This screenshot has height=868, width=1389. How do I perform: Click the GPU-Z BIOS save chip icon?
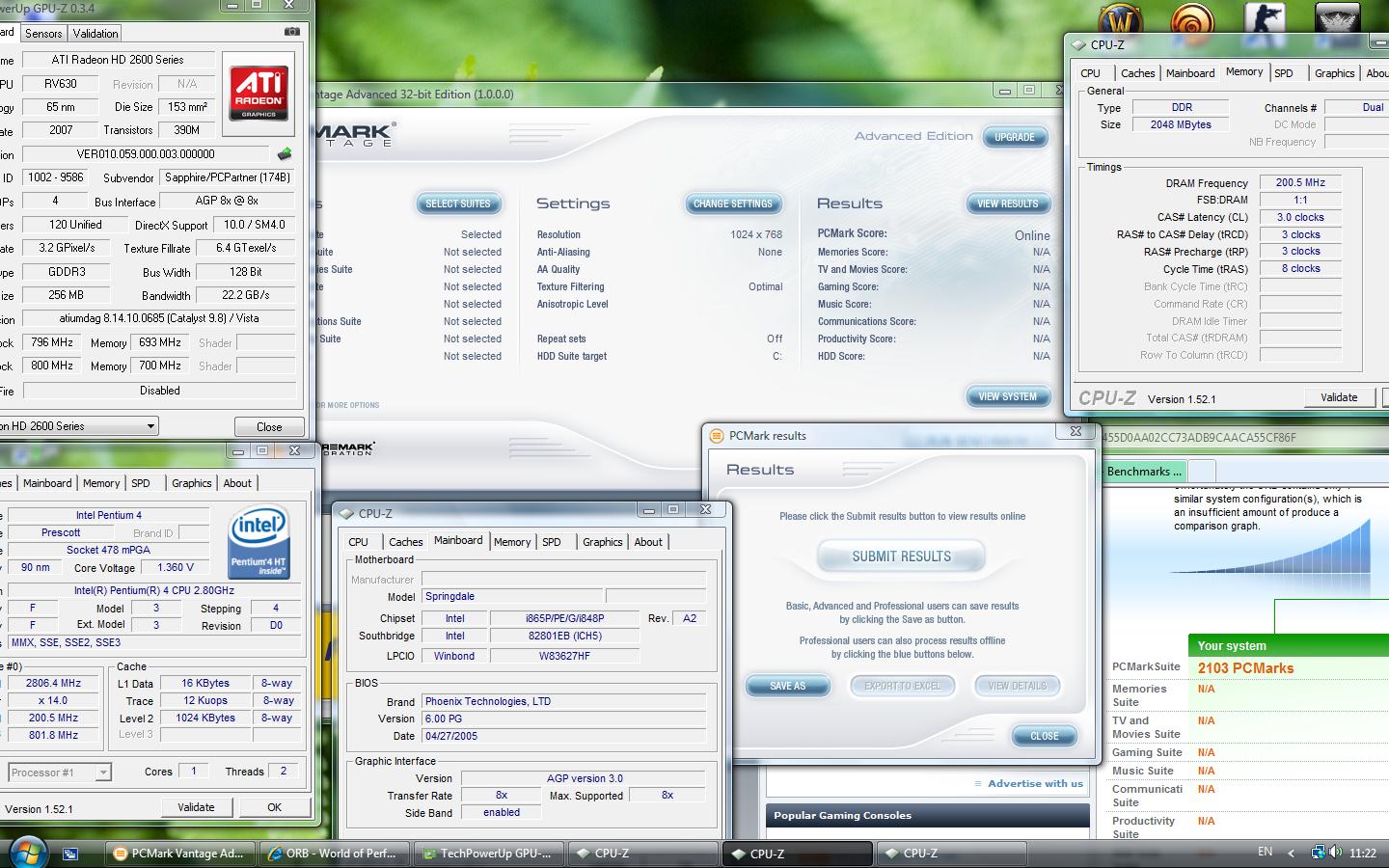[x=284, y=154]
